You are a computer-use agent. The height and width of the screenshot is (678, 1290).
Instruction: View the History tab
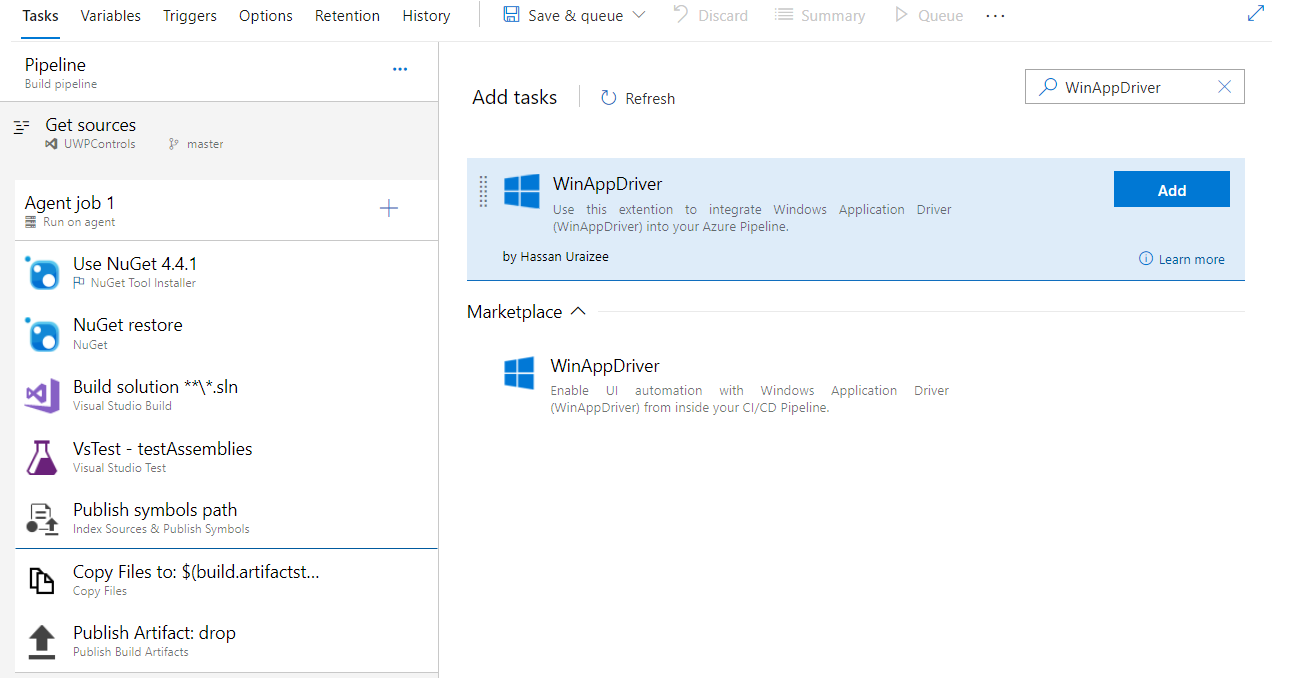pyautogui.click(x=426, y=16)
